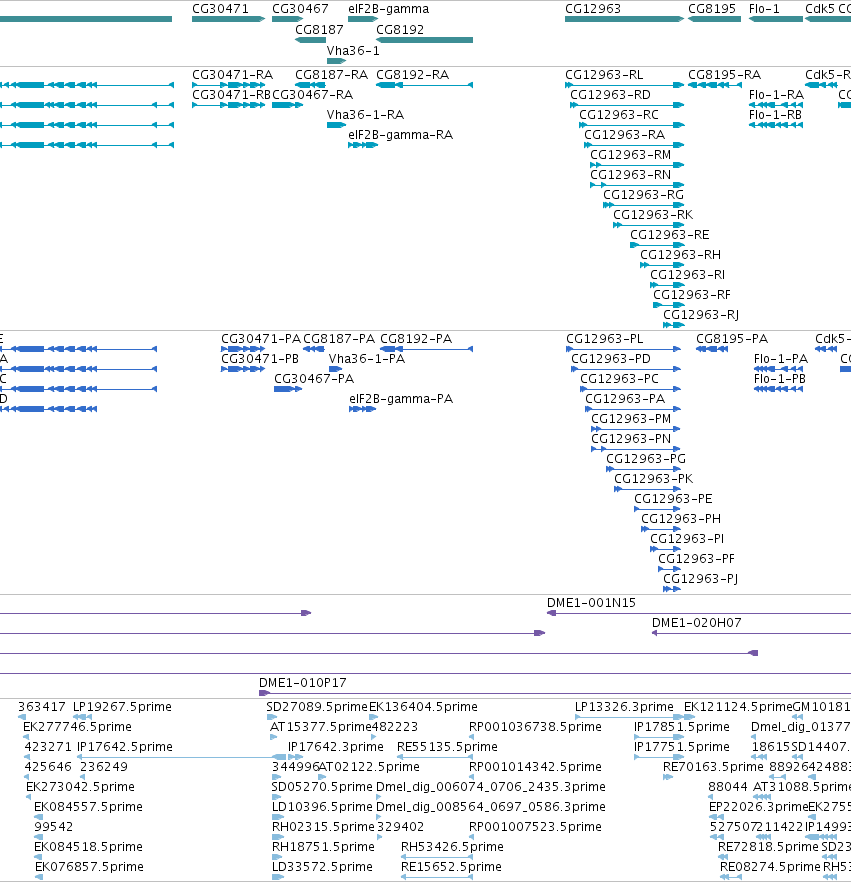Open transcript CG12963-RJ
The image size is (851, 882).
pos(701,314)
